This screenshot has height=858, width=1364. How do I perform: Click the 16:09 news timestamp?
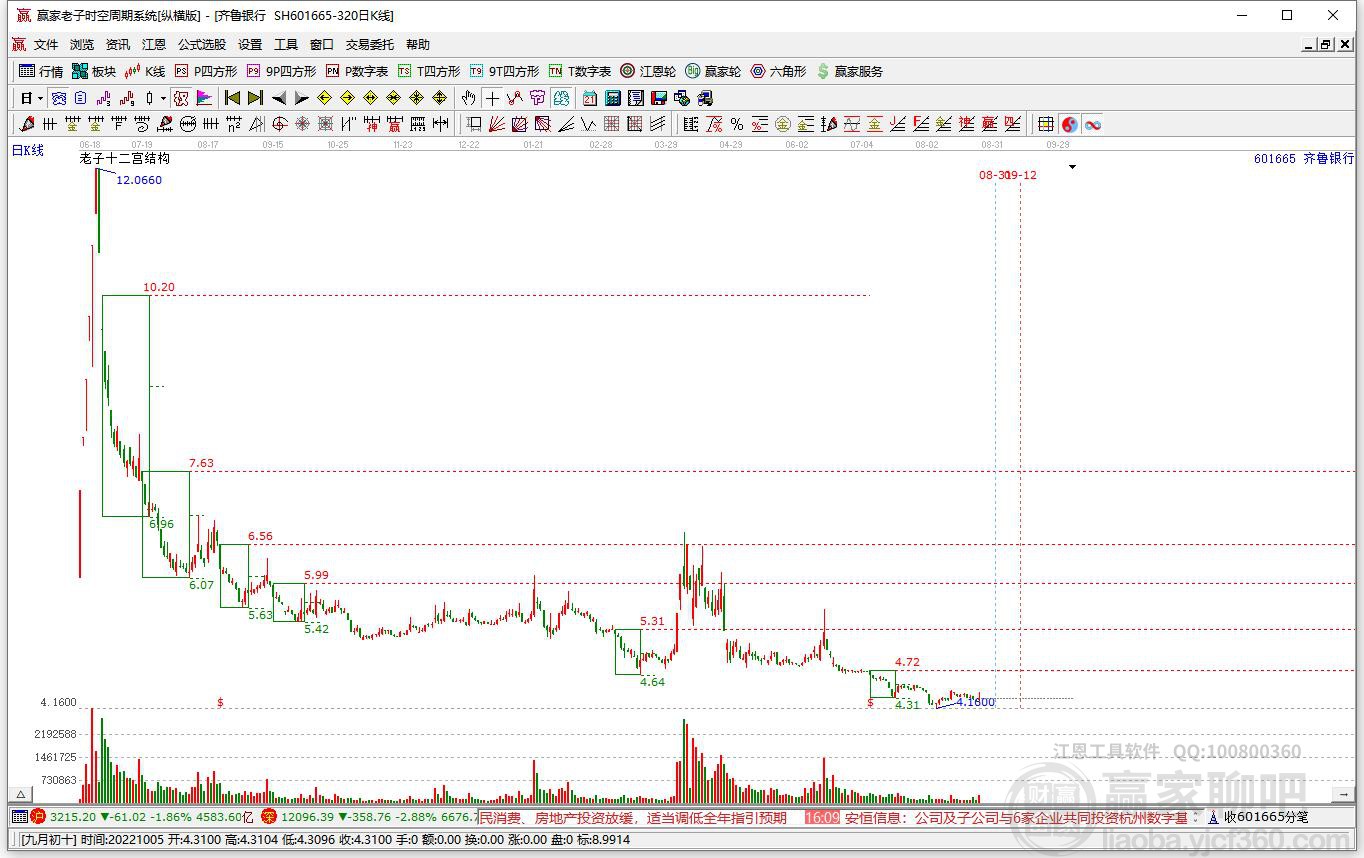click(822, 817)
